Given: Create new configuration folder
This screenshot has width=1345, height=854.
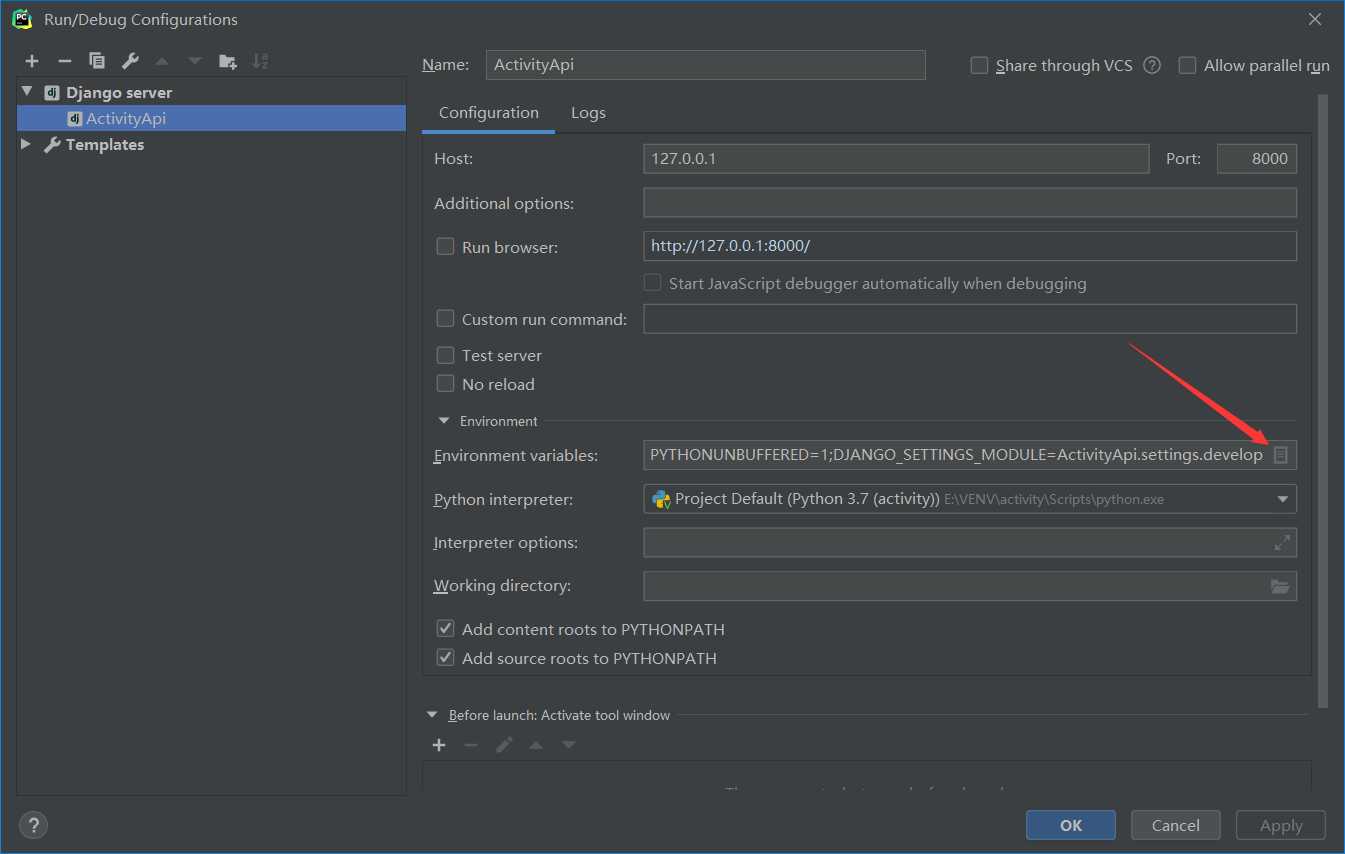Looking at the screenshot, I should 228,61.
